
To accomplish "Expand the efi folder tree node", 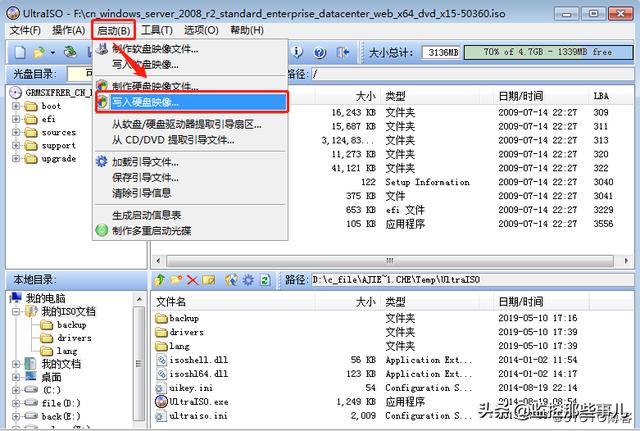I will 16,119.
